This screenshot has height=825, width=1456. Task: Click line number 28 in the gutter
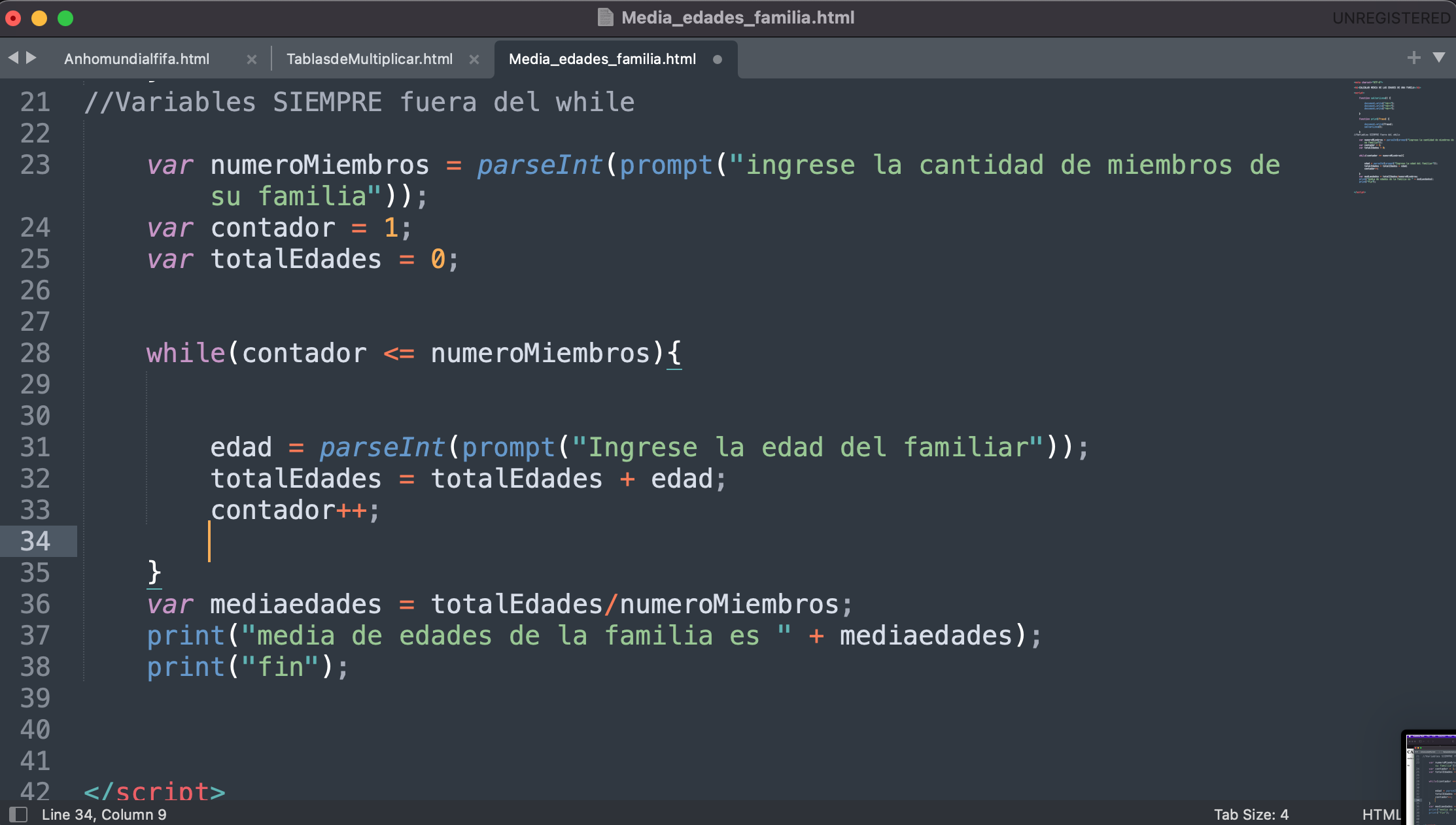(x=35, y=353)
